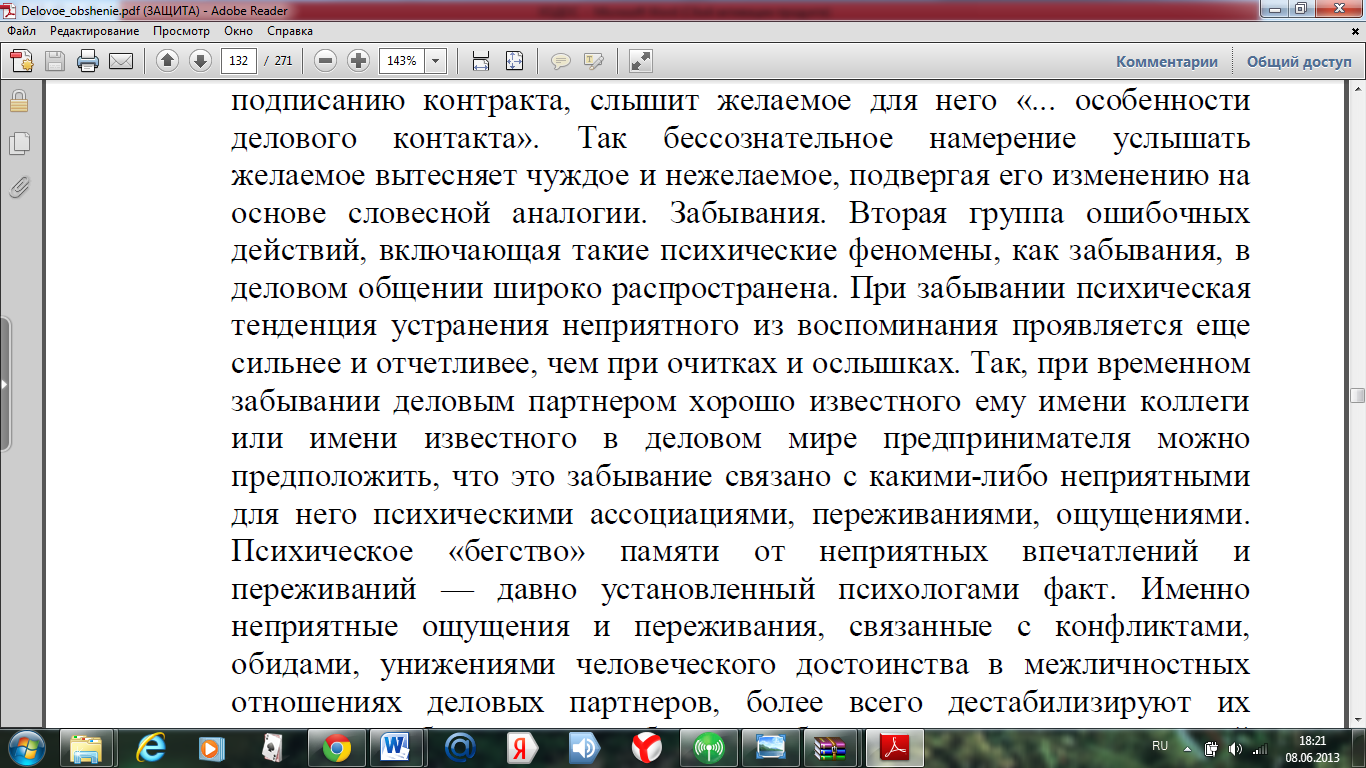1366x768 pixels.
Task: Open the Окно menu
Action: [x=239, y=31]
